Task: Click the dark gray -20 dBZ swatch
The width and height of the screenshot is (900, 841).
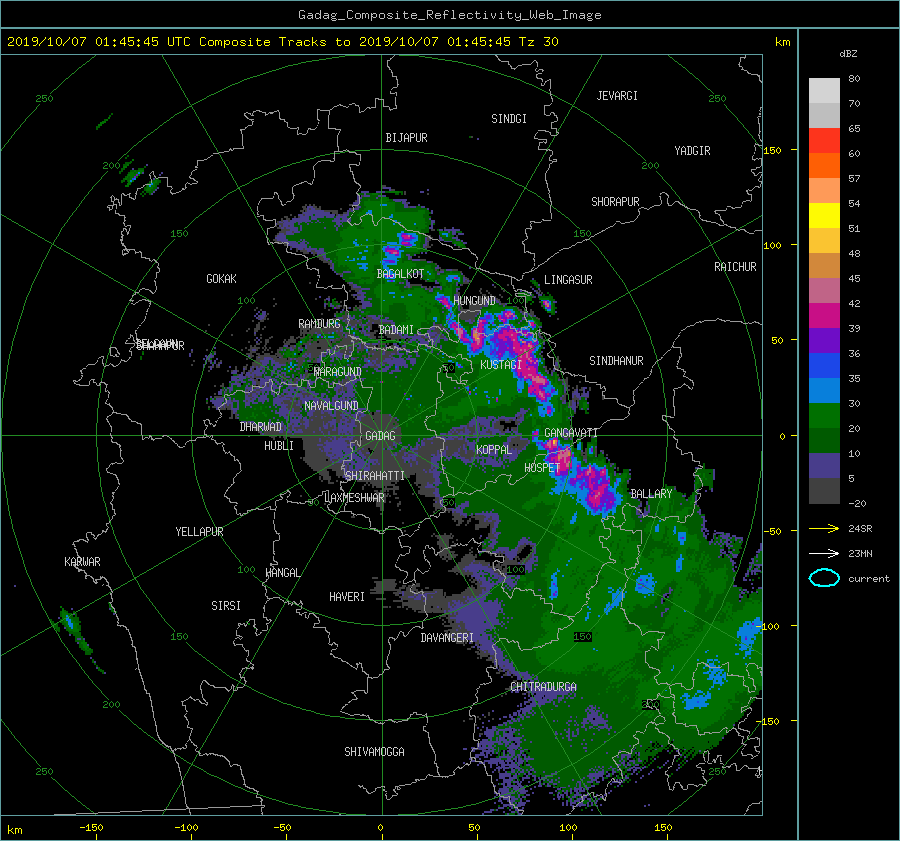Action: tap(824, 490)
